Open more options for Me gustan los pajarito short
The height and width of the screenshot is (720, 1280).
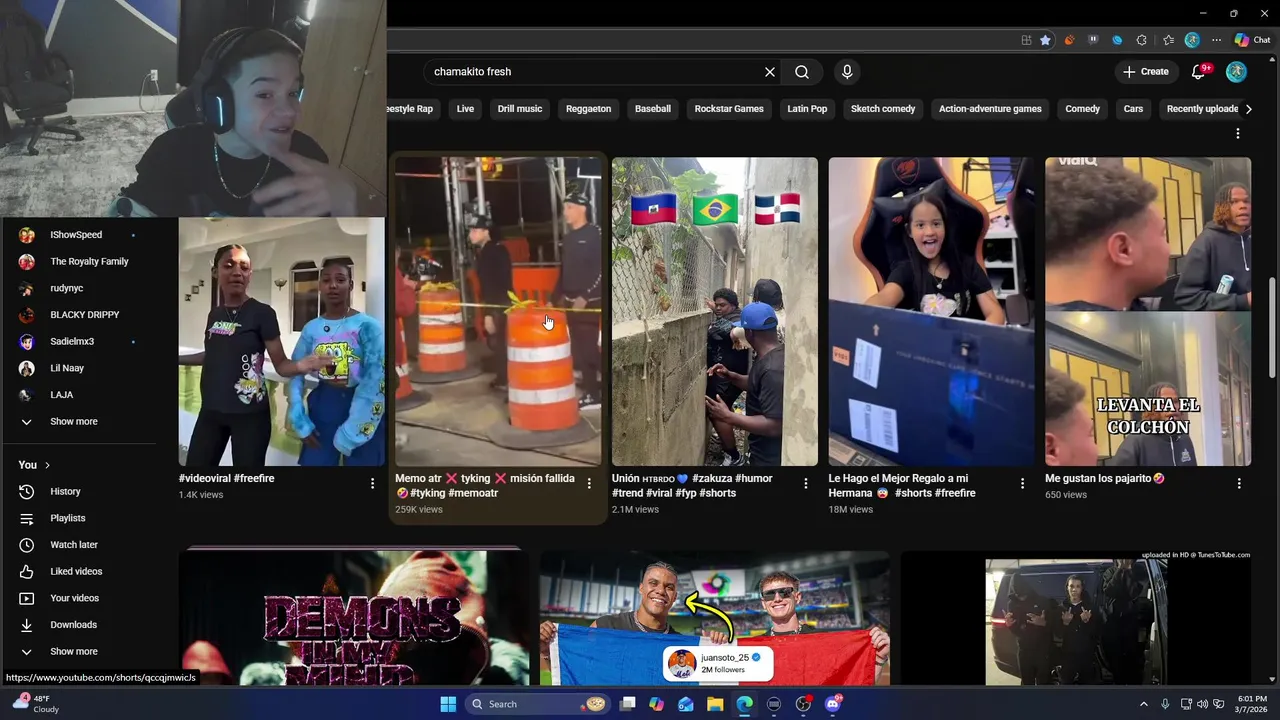click(1239, 483)
